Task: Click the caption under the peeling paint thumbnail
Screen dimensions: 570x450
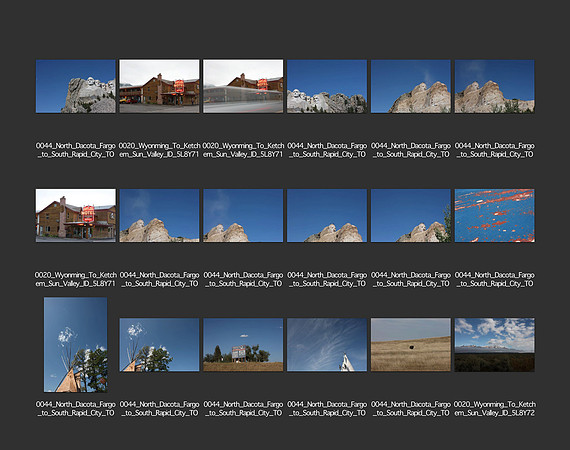Action: pyautogui.click(x=494, y=279)
